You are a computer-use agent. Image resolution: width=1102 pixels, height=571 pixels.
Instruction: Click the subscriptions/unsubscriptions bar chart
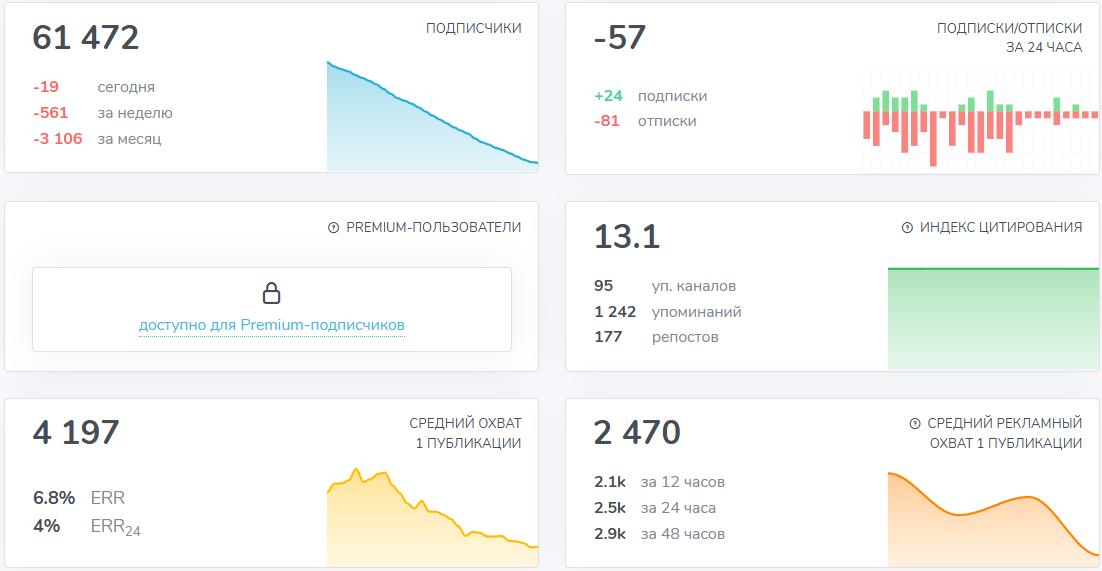(x=980, y=121)
